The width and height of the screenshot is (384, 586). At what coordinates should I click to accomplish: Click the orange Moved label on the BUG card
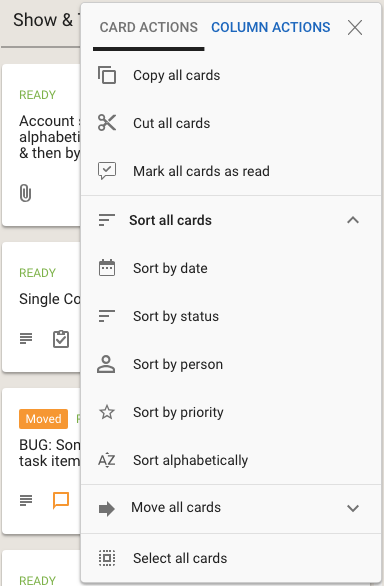43,419
